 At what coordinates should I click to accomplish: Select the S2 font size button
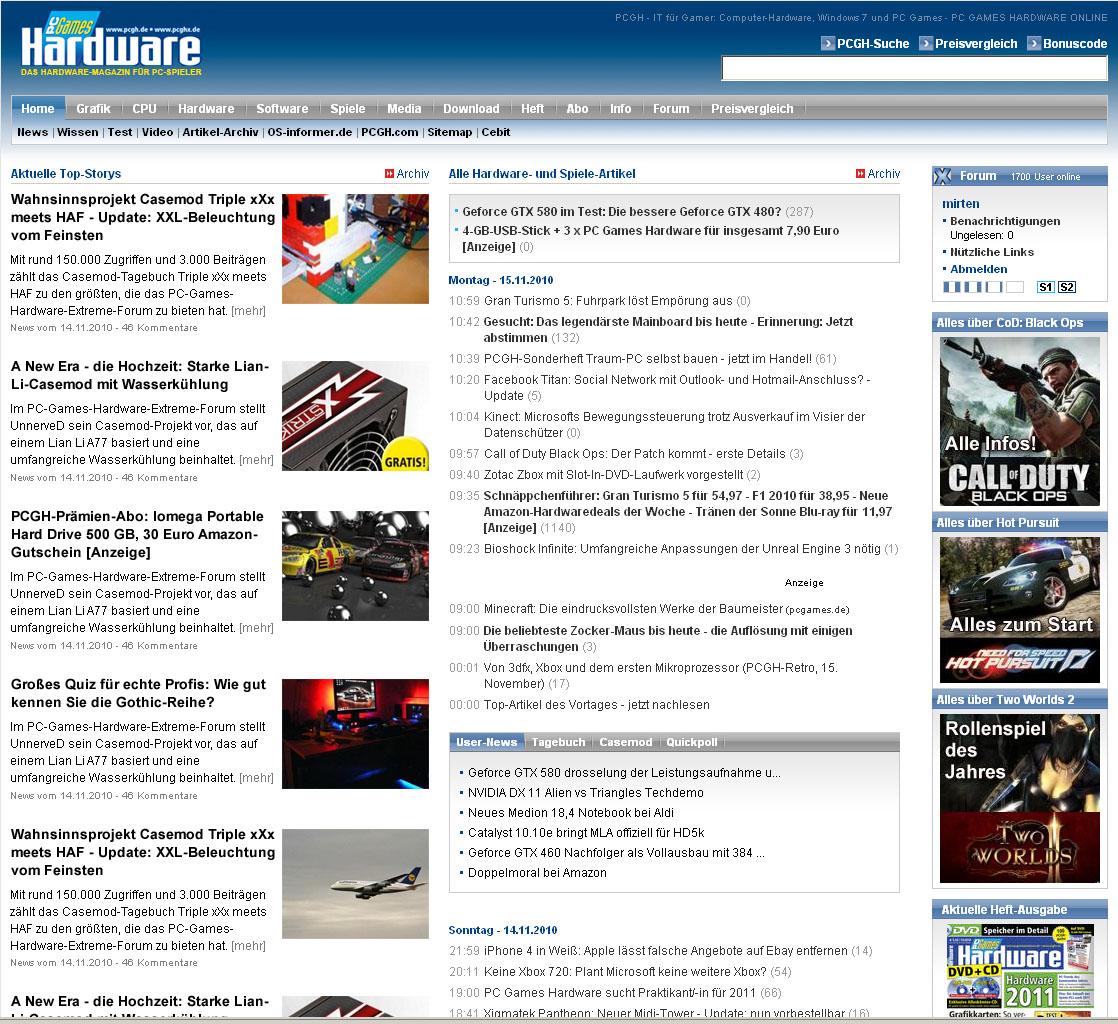(x=1067, y=287)
